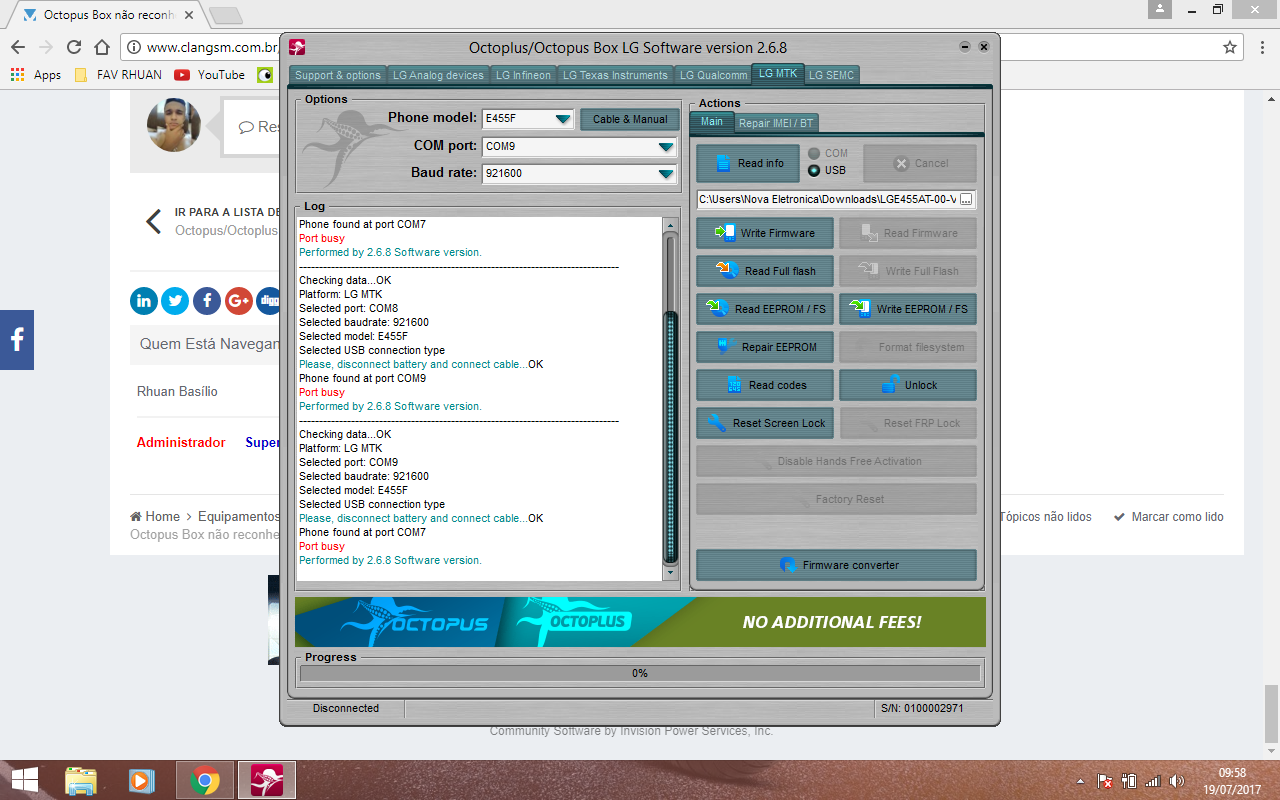Click the Facebook side tab on page
The height and width of the screenshot is (800, 1280).
(17, 340)
